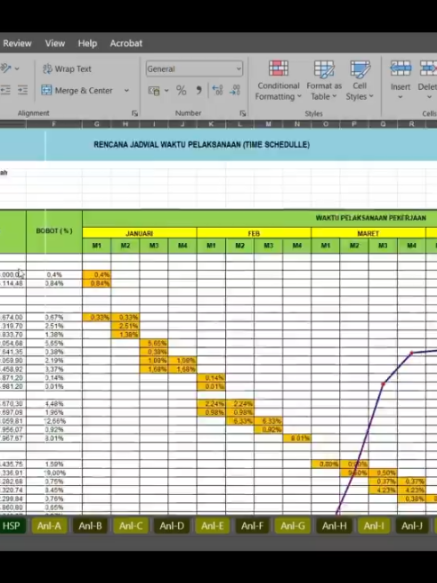This screenshot has height=583, width=437.
Task: Switch to the Anl-C sheet tab
Action: 131,526
